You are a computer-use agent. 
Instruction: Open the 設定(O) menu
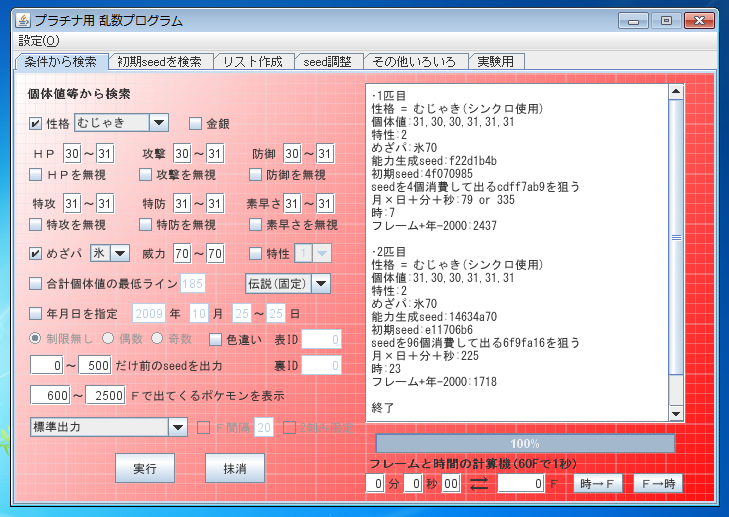point(39,41)
